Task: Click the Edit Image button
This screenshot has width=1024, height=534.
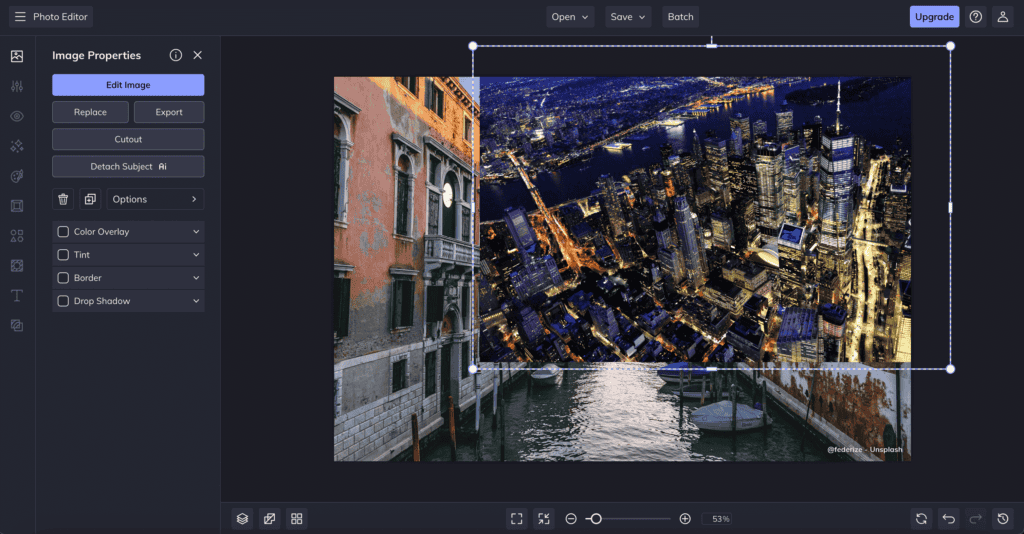Action: pos(128,85)
